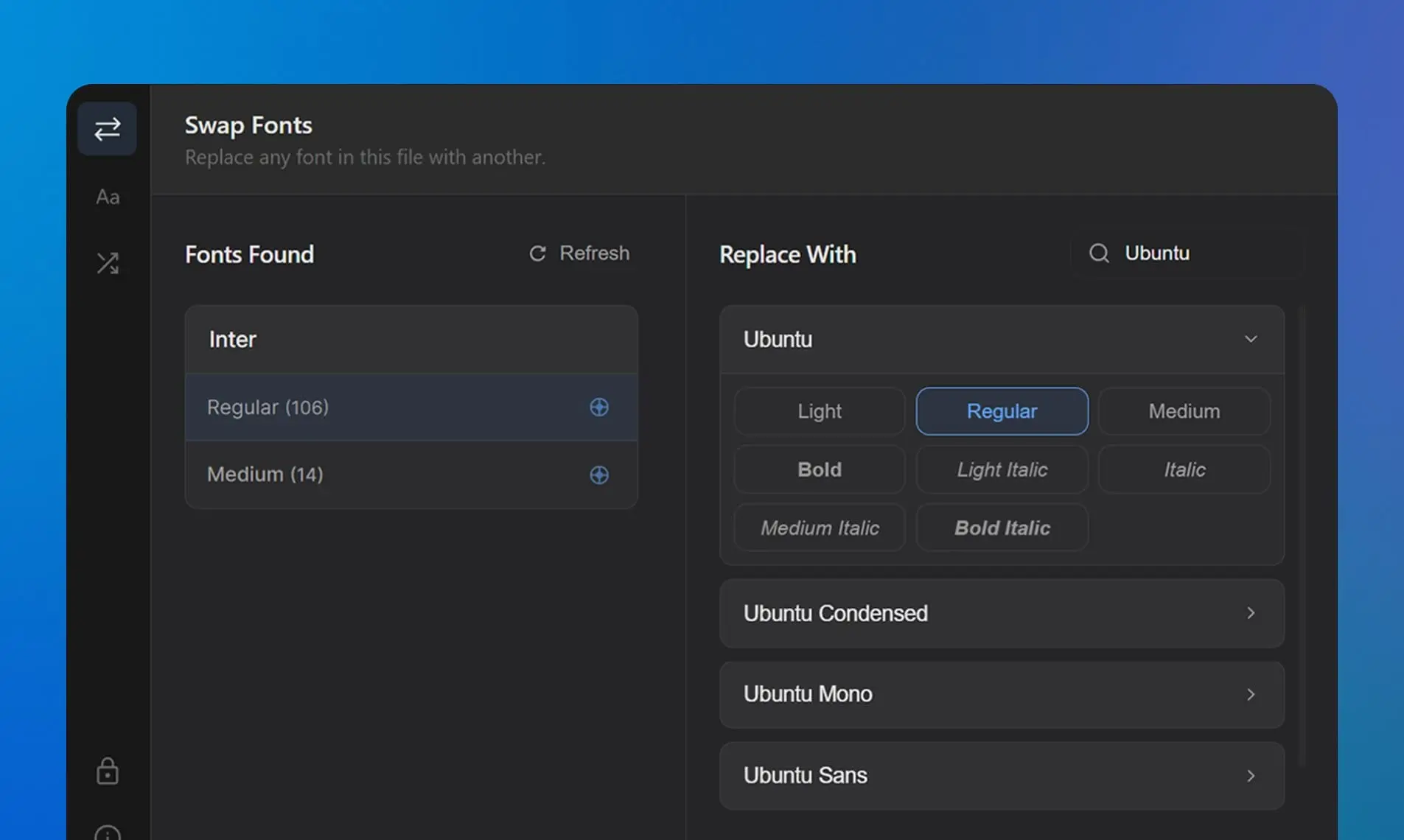Click the Fonts Found heading

[249, 254]
